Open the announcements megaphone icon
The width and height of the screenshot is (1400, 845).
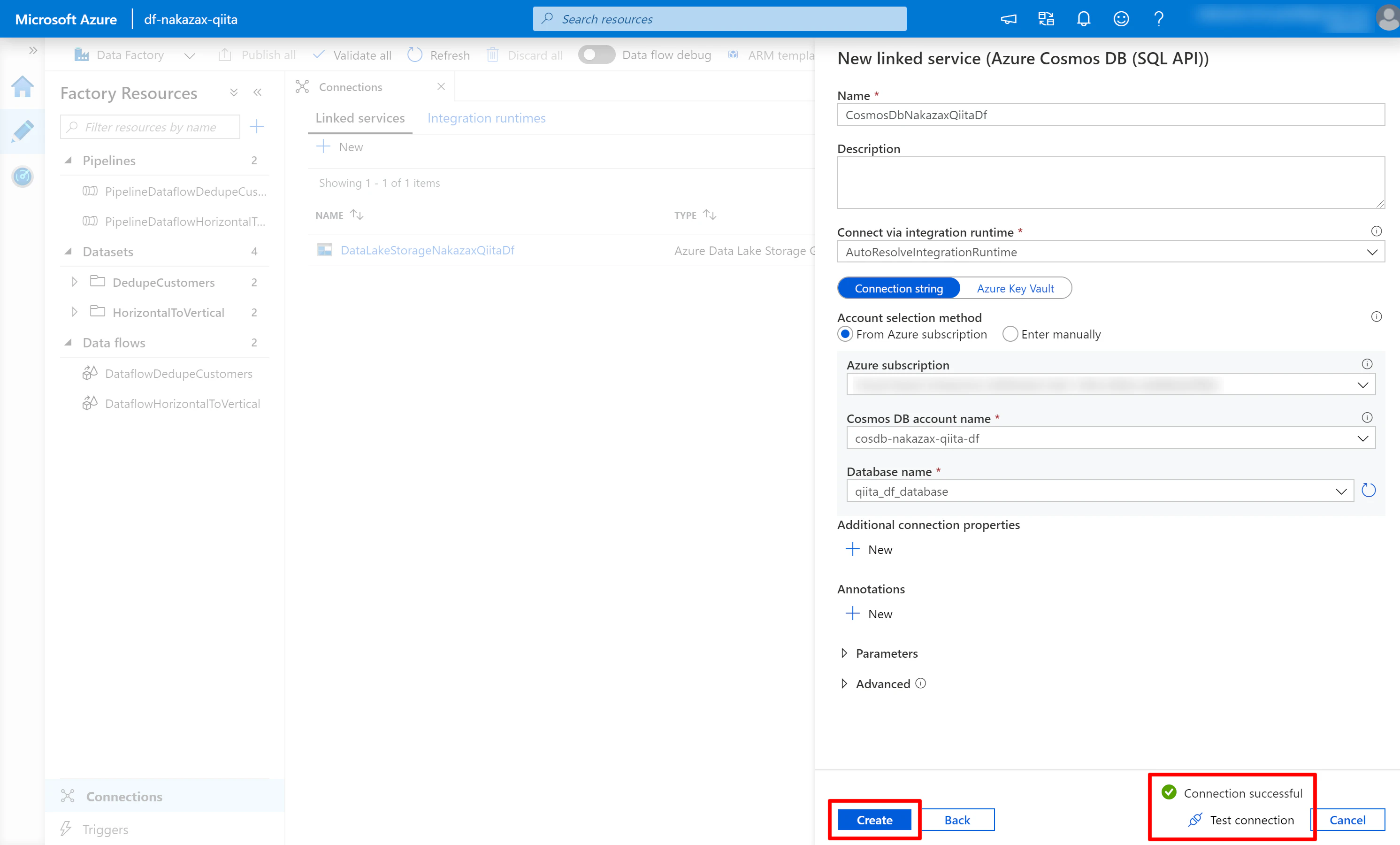click(1009, 19)
